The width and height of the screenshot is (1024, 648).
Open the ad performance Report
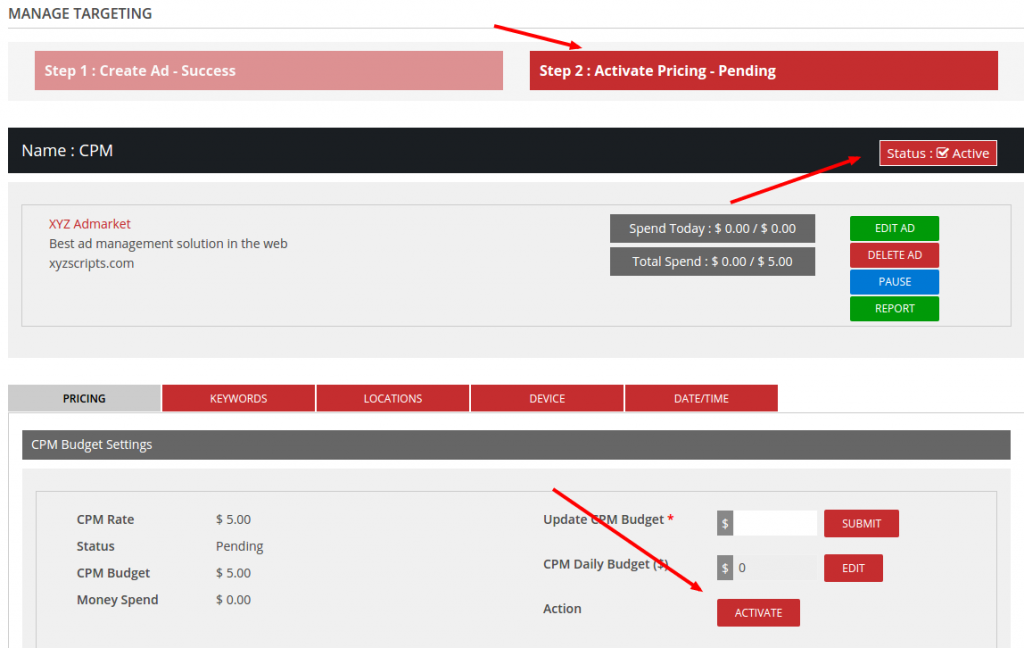894,308
